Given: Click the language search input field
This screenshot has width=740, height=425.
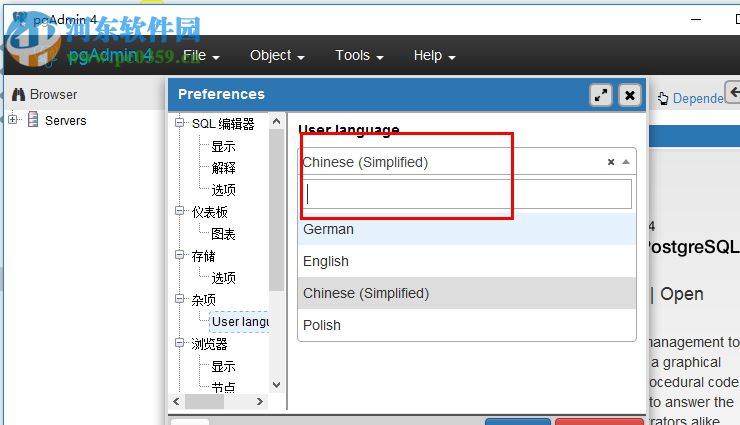Looking at the screenshot, I should pos(467,194).
